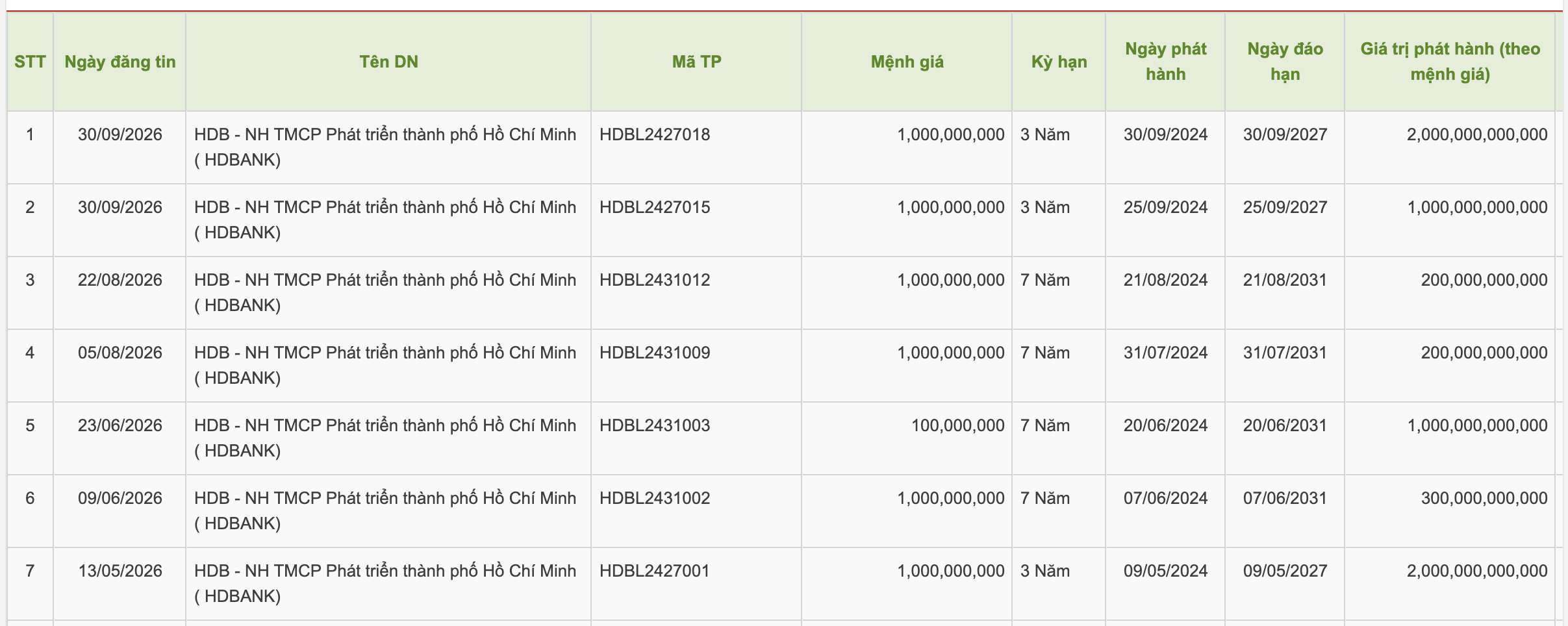Click maturity date 07/06/2031
This screenshot has width=1568, height=626.
click(x=1285, y=498)
